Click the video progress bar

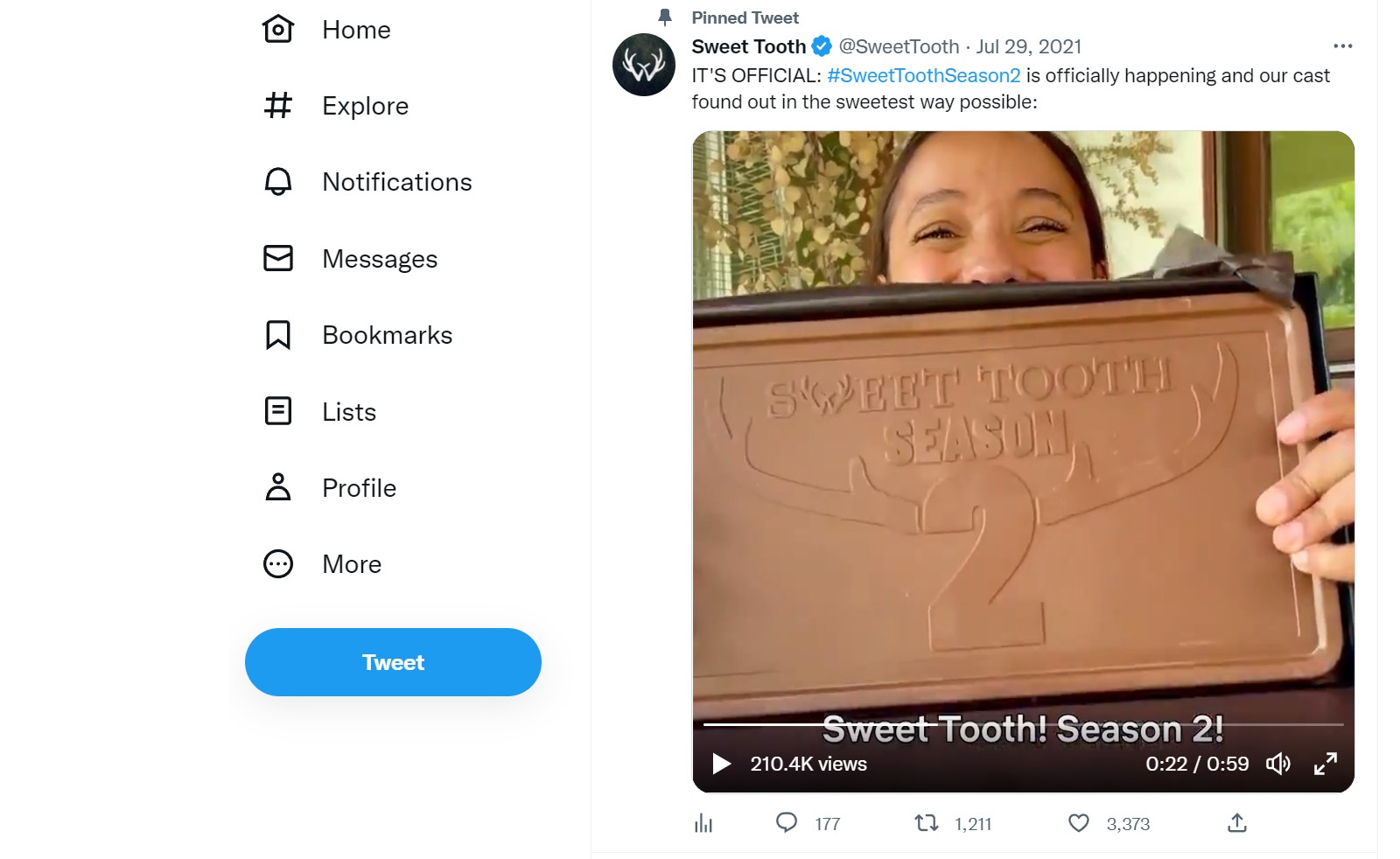pos(1023,724)
